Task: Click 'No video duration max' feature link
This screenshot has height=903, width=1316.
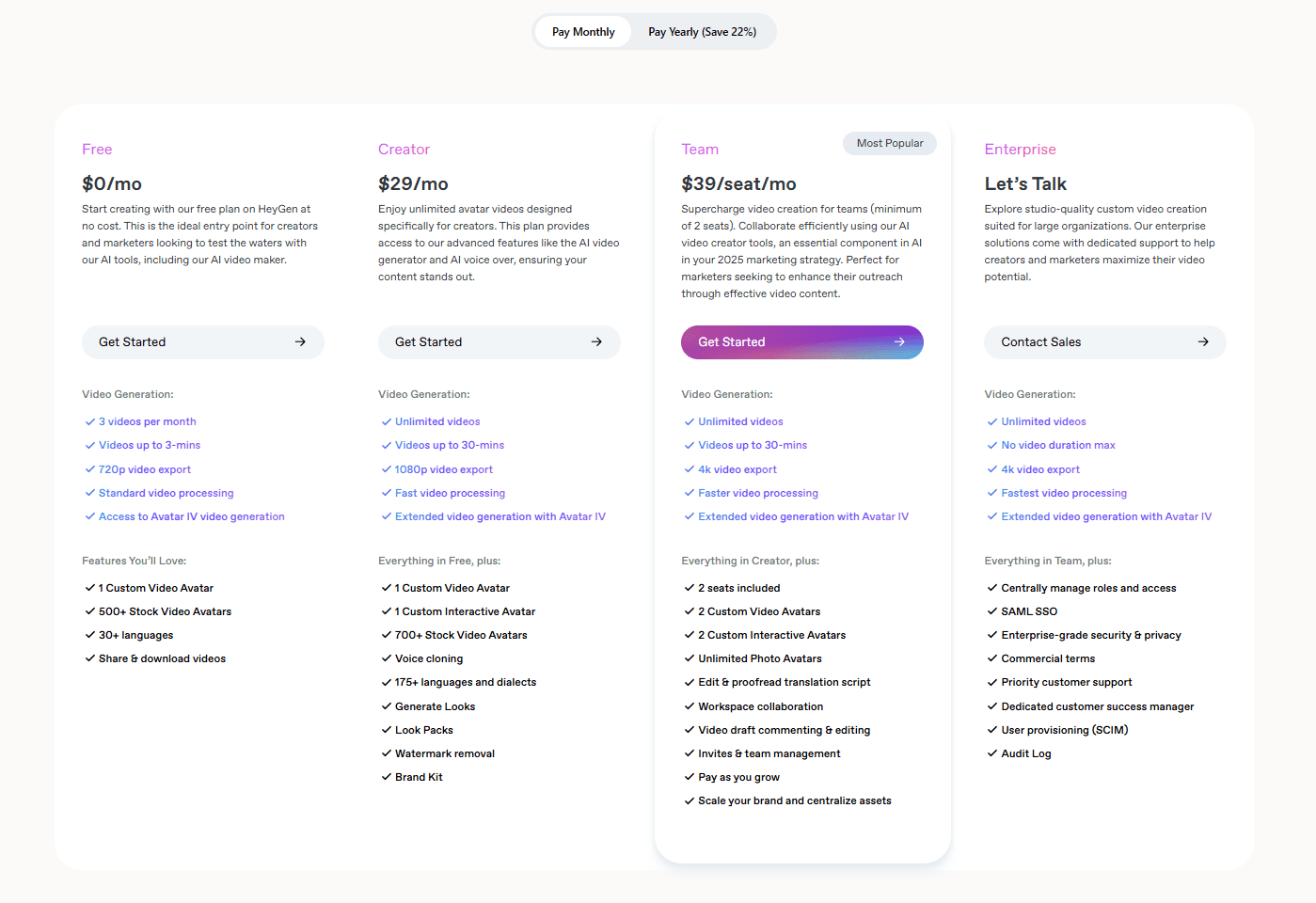Action: tap(1057, 446)
